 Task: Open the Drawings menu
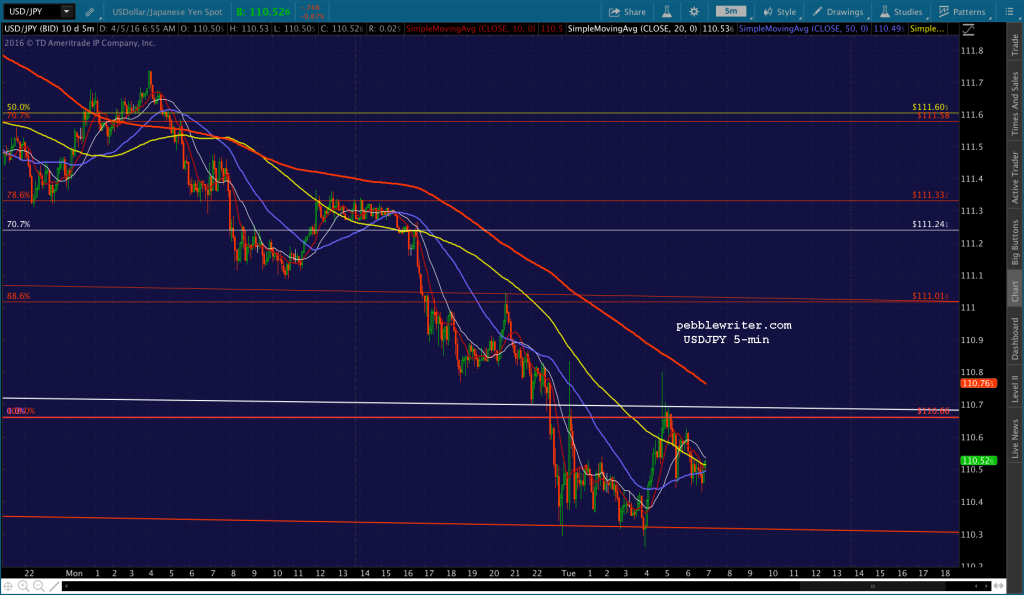click(838, 12)
